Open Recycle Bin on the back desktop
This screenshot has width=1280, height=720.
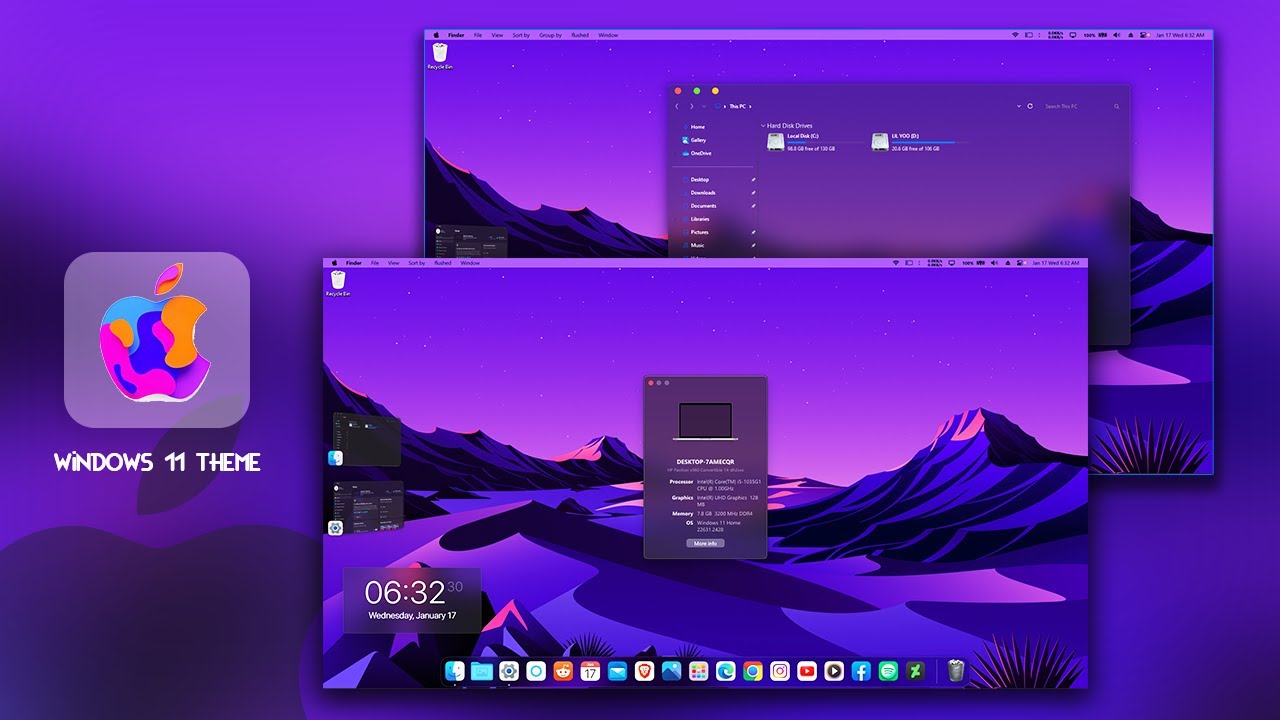pos(440,56)
